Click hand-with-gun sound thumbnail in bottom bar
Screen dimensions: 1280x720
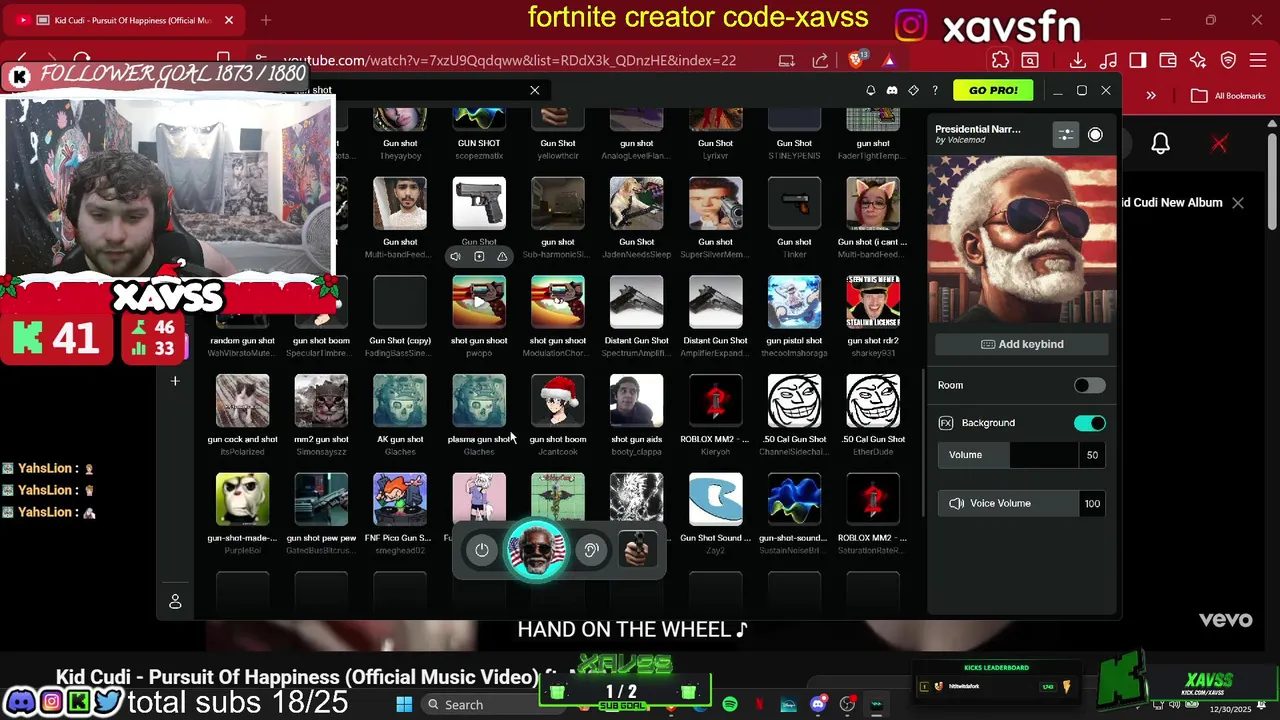pyautogui.click(x=637, y=550)
